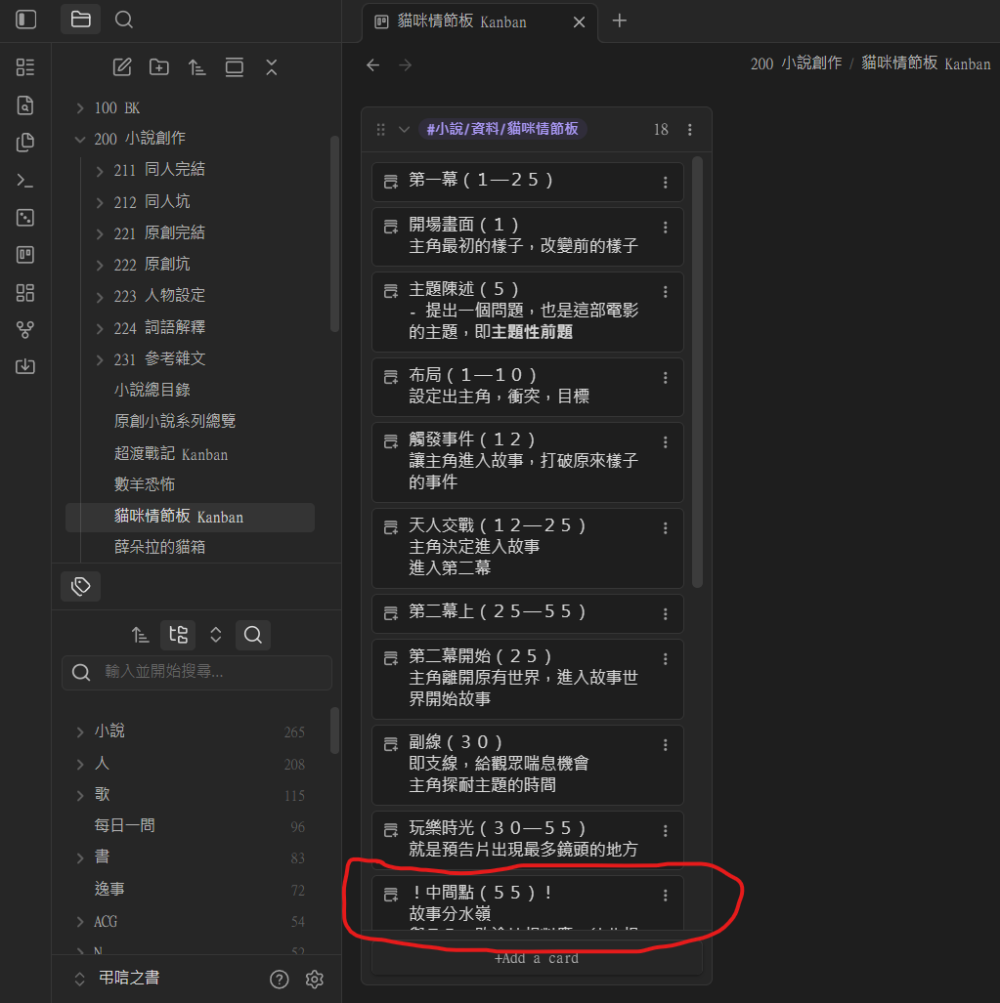Click Add a card button
This screenshot has height=1003, width=1000.
click(536, 958)
